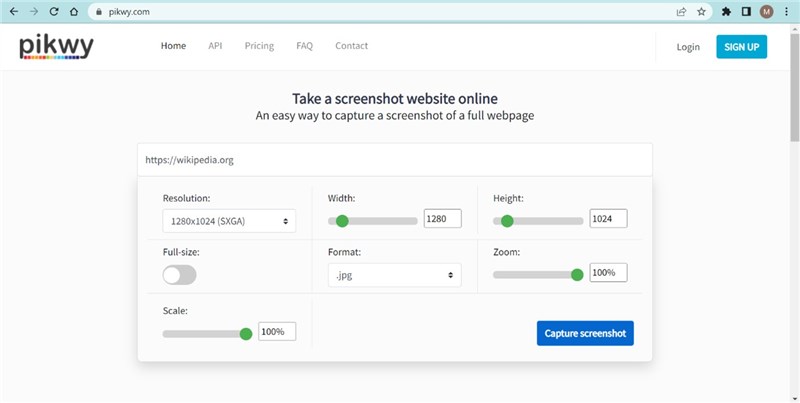Click the page vertical scrollbar thumb
The image size is (800, 403).
pos(795,86)
